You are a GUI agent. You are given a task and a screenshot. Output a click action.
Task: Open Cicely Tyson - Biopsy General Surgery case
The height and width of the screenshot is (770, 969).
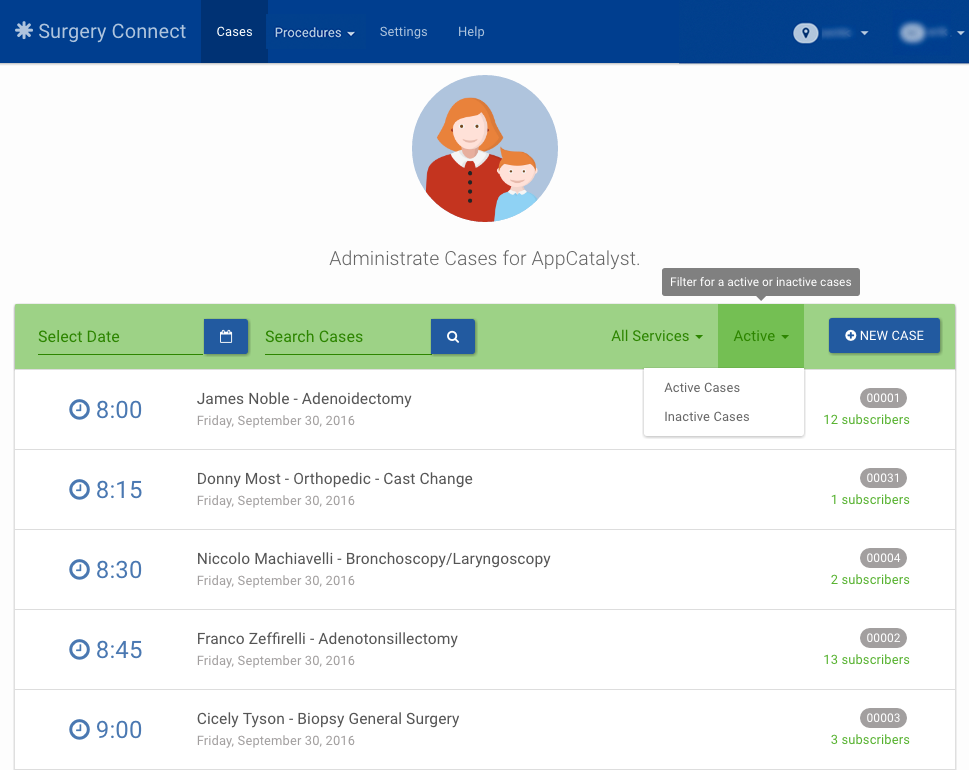pos(328,719)
